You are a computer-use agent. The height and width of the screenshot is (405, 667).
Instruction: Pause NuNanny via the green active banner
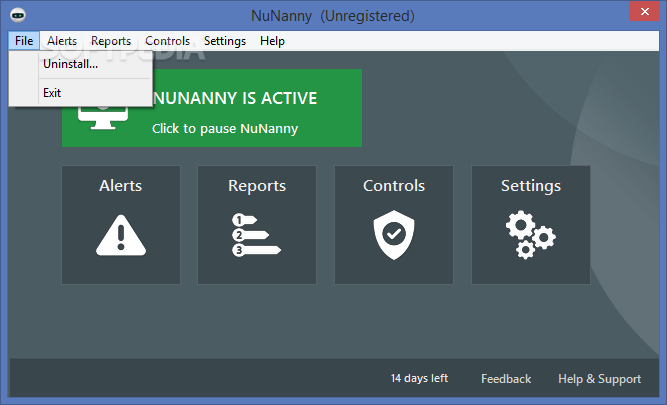point(212,108)
